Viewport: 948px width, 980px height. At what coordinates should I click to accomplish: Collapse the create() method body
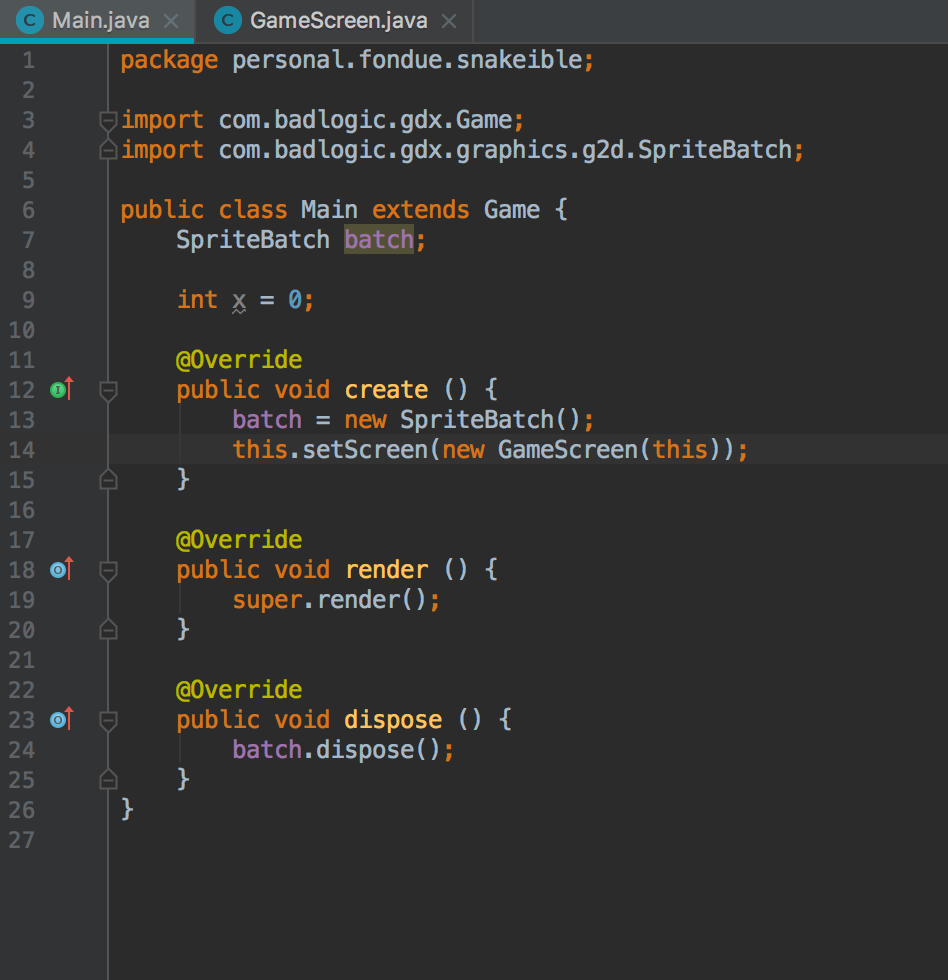[x=107, y=391]
